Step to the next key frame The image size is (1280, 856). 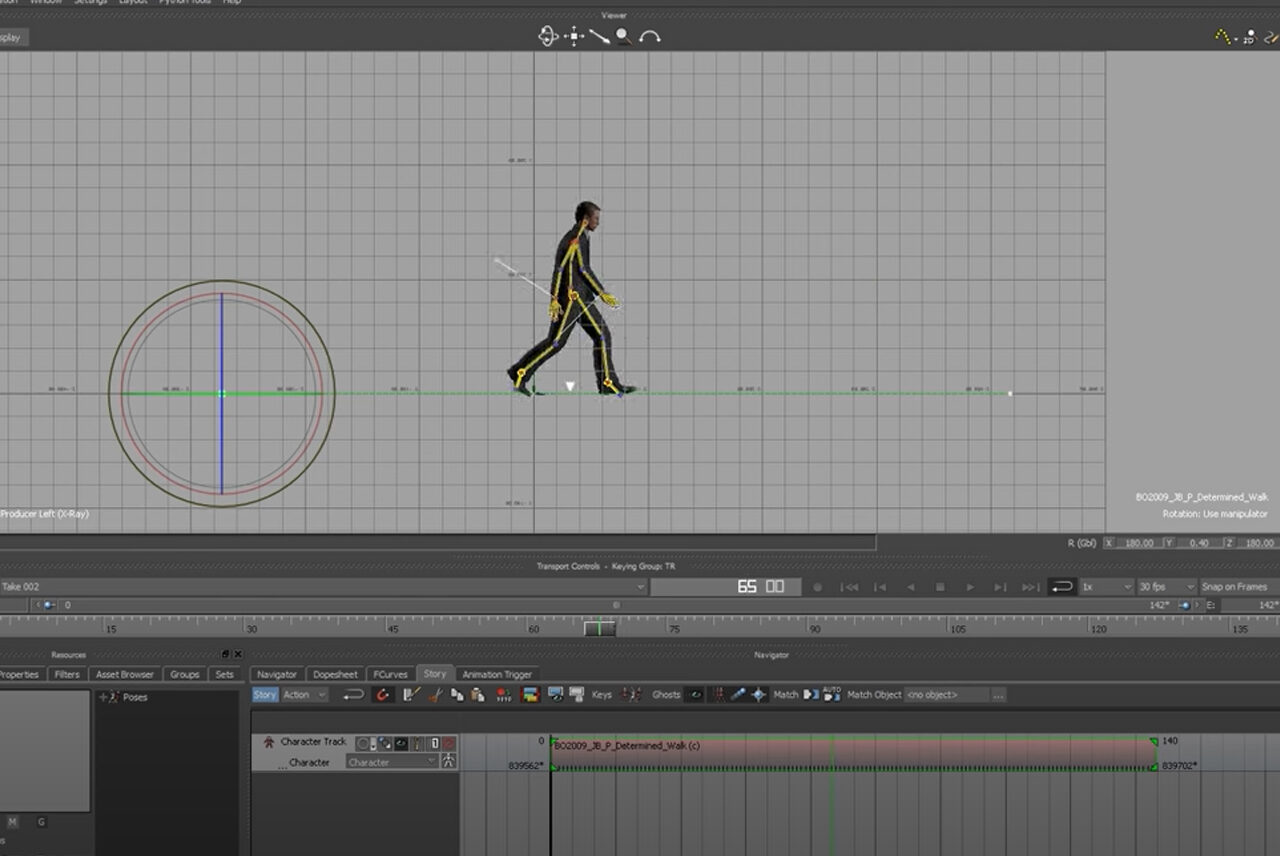click(1001, 587)
